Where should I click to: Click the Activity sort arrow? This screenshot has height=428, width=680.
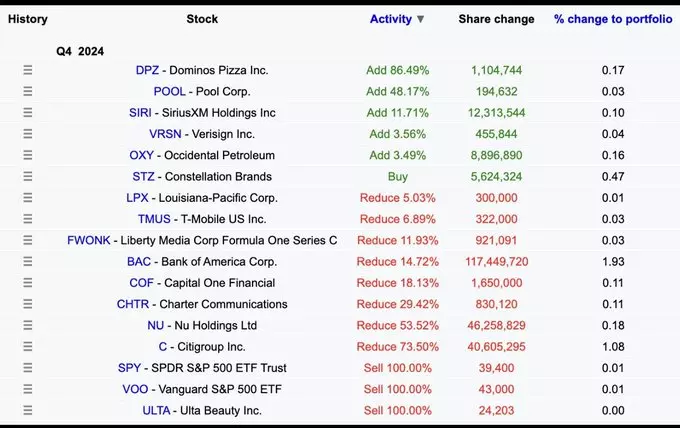(421, 19)
